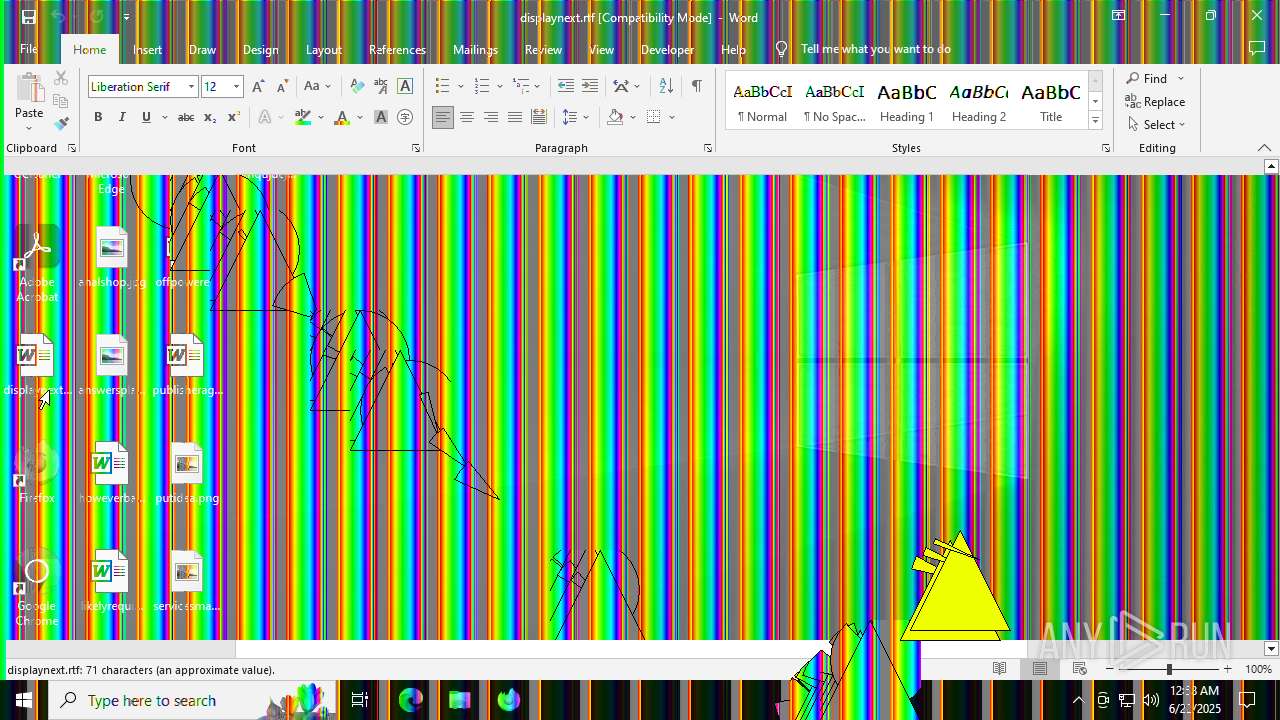Click the Tell me search field
The width and height of the screenshot is (1280, 720).
(875, 49)
